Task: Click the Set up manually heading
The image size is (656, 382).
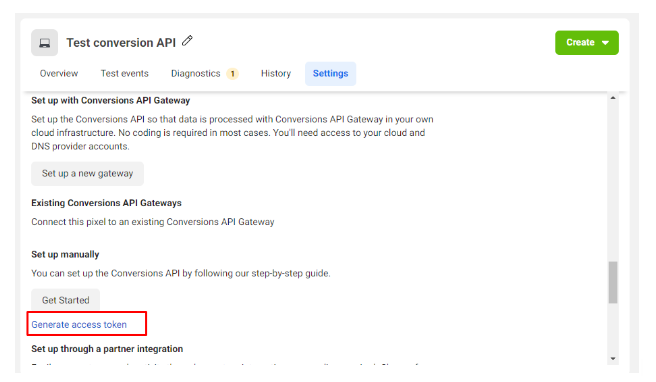Action: tap(65, 254)
